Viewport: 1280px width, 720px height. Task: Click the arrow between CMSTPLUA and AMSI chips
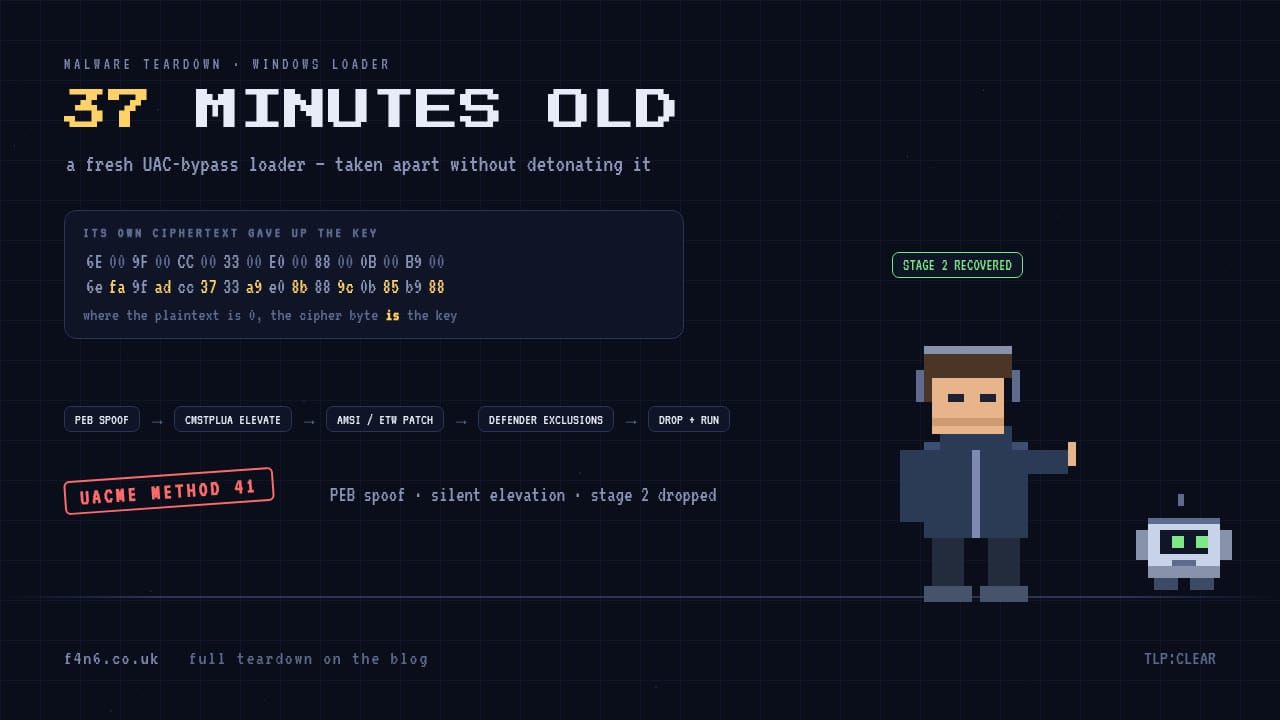click(x=309, y=421)
